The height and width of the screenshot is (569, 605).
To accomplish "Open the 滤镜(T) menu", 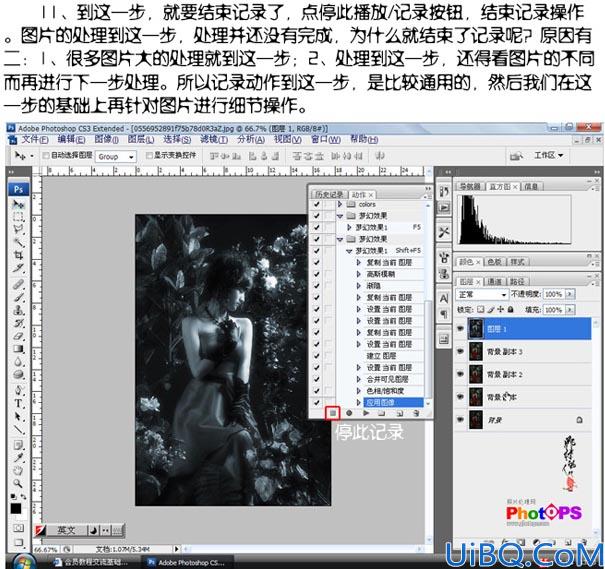I will coord(214,139).
